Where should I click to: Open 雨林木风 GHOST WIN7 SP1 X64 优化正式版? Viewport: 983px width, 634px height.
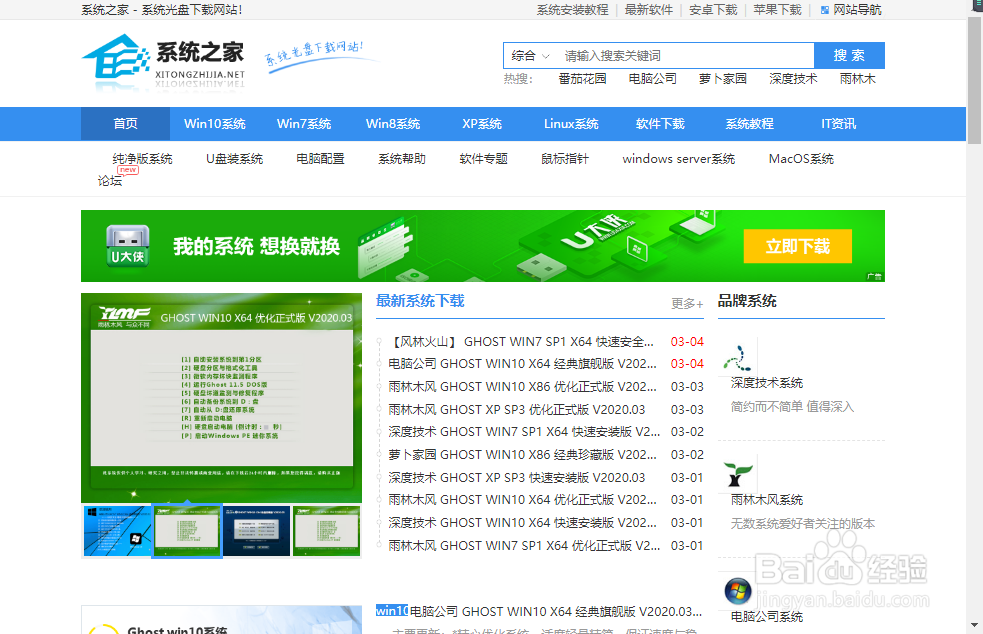coord(524,546)
